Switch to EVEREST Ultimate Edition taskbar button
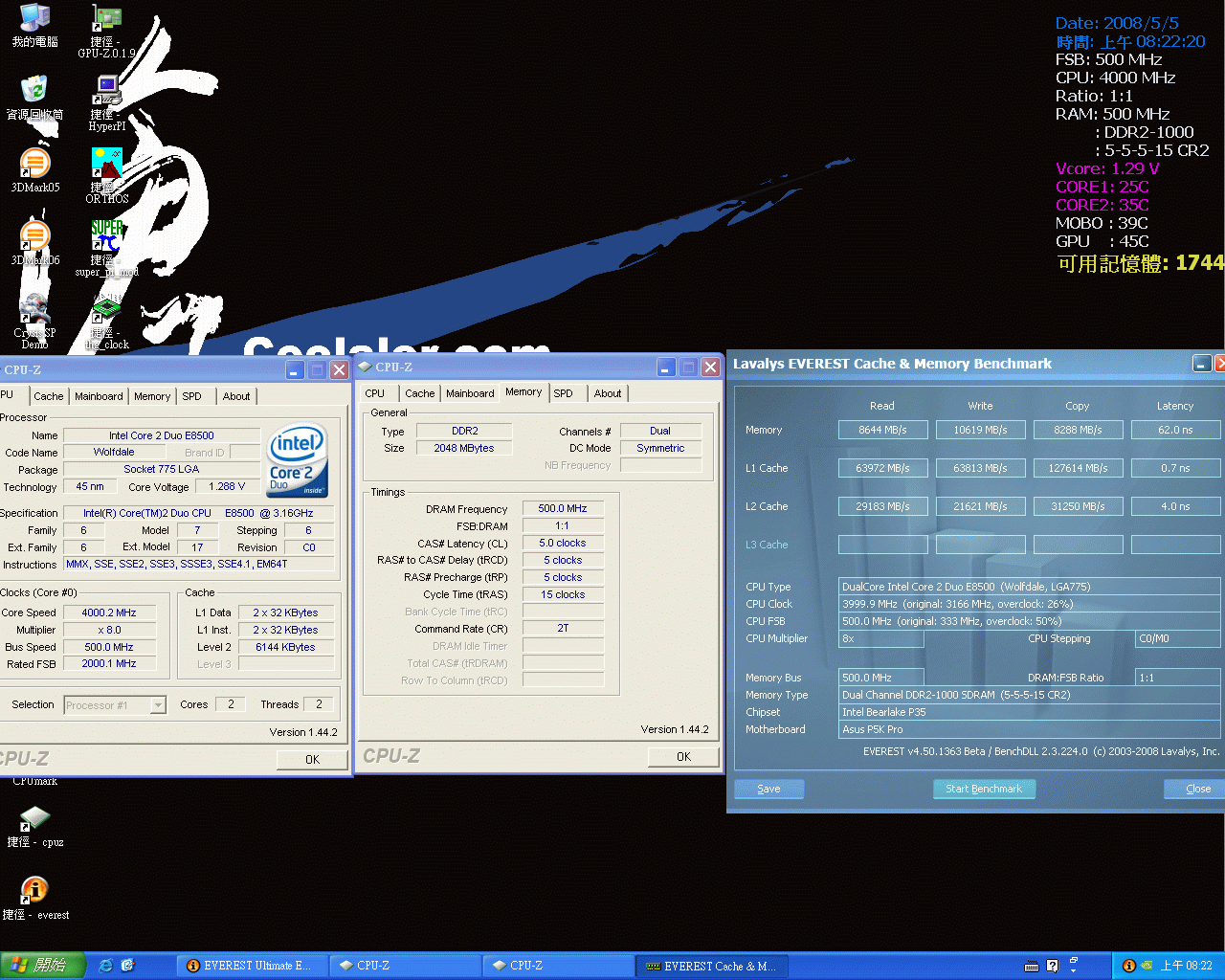1225x980 pixels. coord(252,966)
